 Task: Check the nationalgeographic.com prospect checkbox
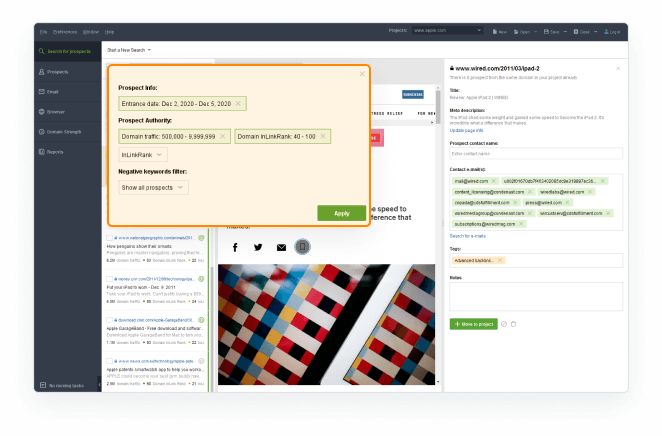pyautogui.click(x=109, y=238)
